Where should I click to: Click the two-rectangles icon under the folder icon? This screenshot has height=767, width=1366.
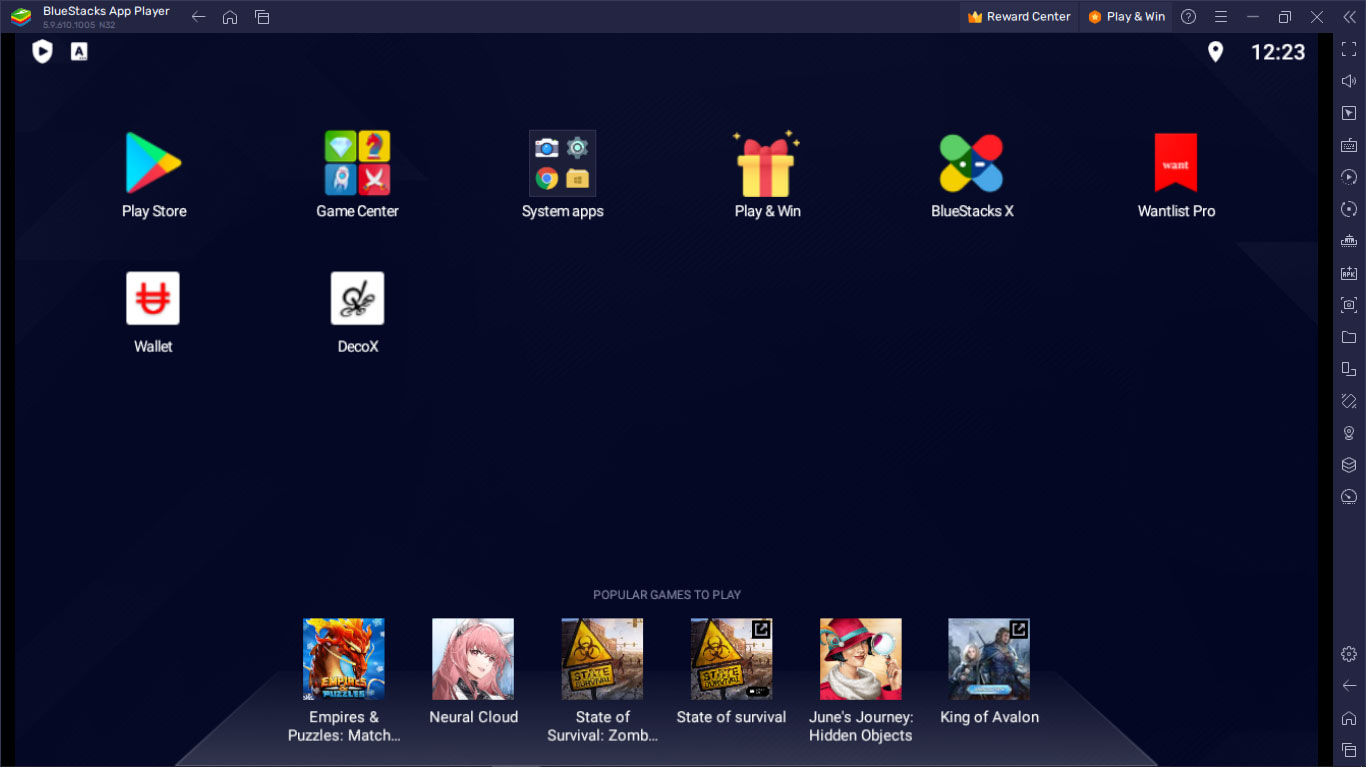click(1349, 369)
